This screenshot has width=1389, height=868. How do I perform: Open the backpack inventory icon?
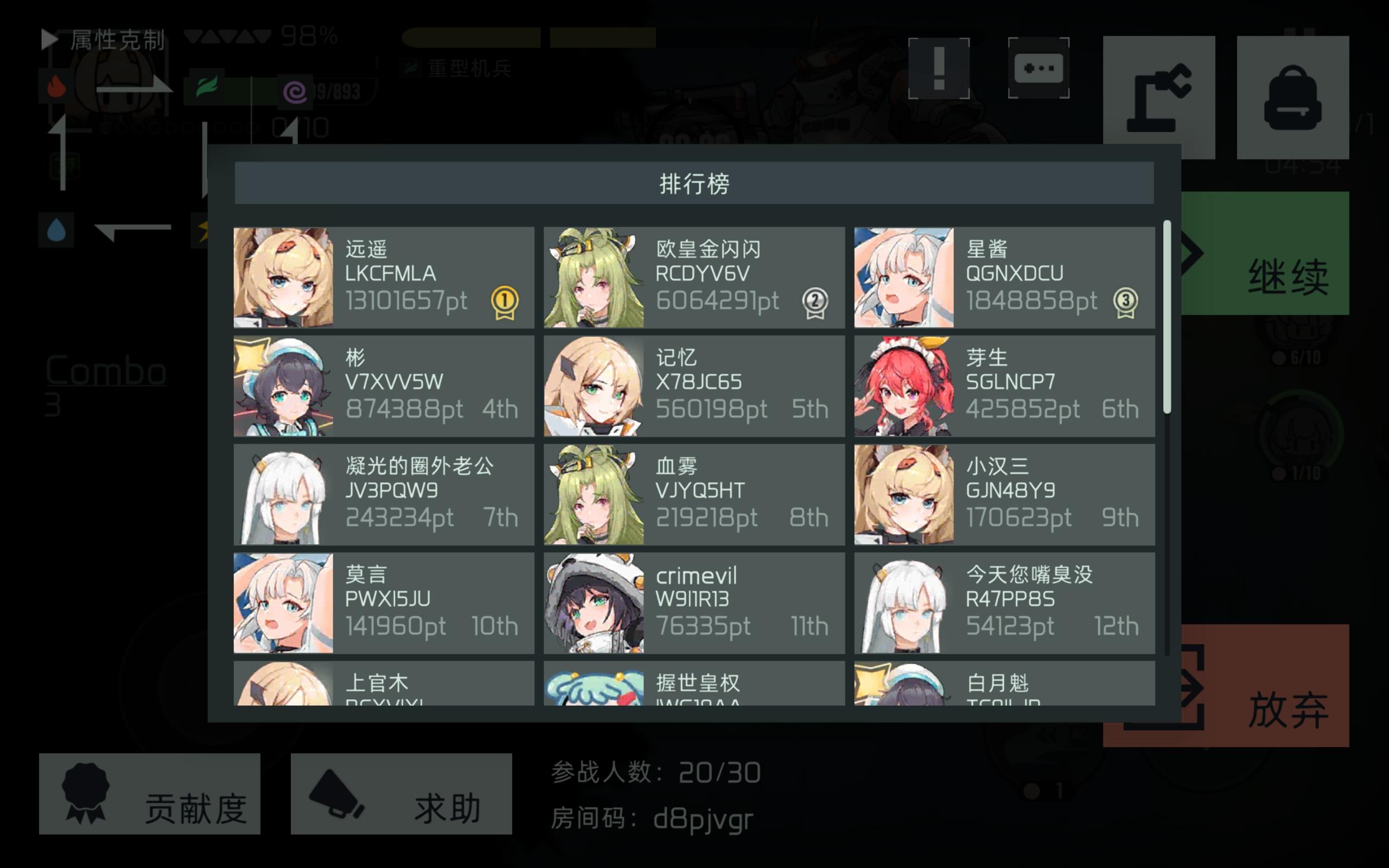point(1292,97)
